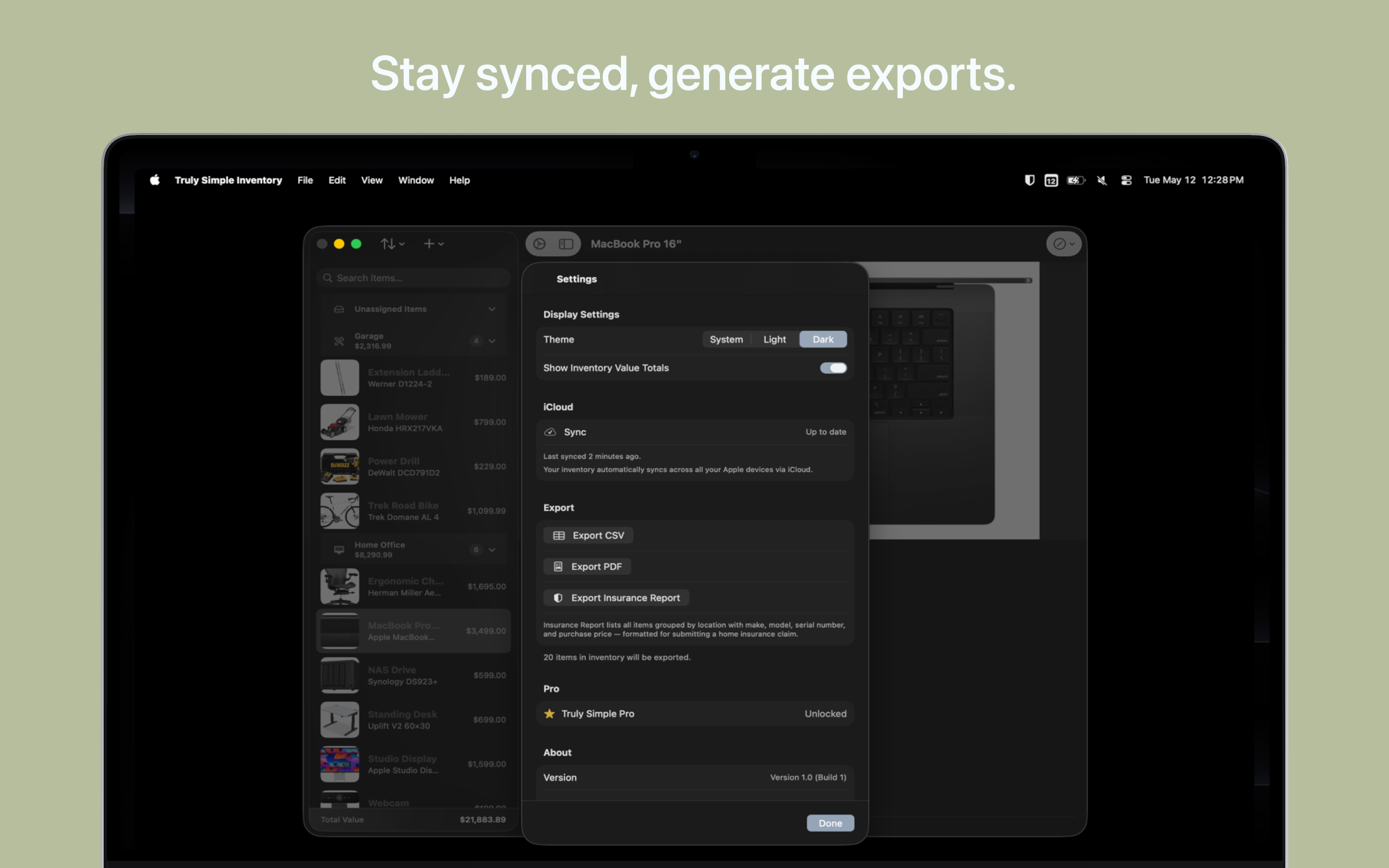Toggle Show Inventory Value Totals switch
1389x868 pixels.
coord(833,368)
